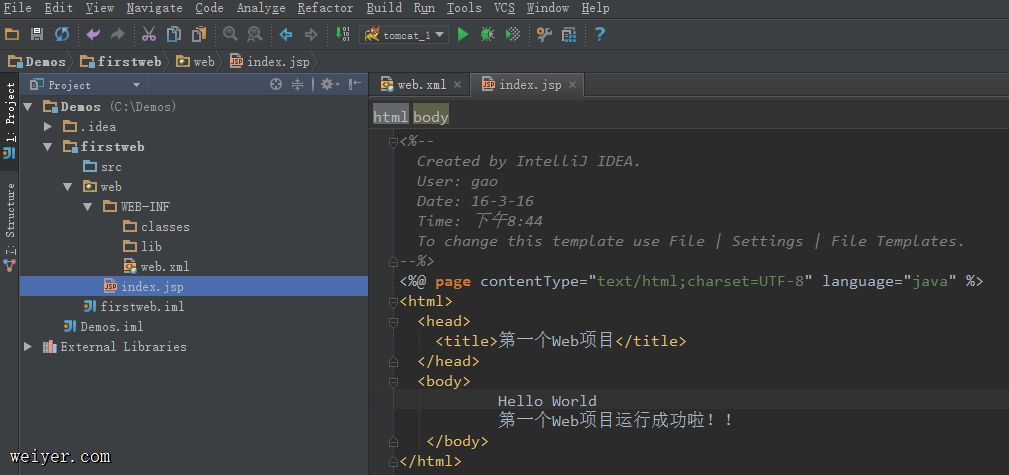Hide Project panel with pin icon

[355, 84]
